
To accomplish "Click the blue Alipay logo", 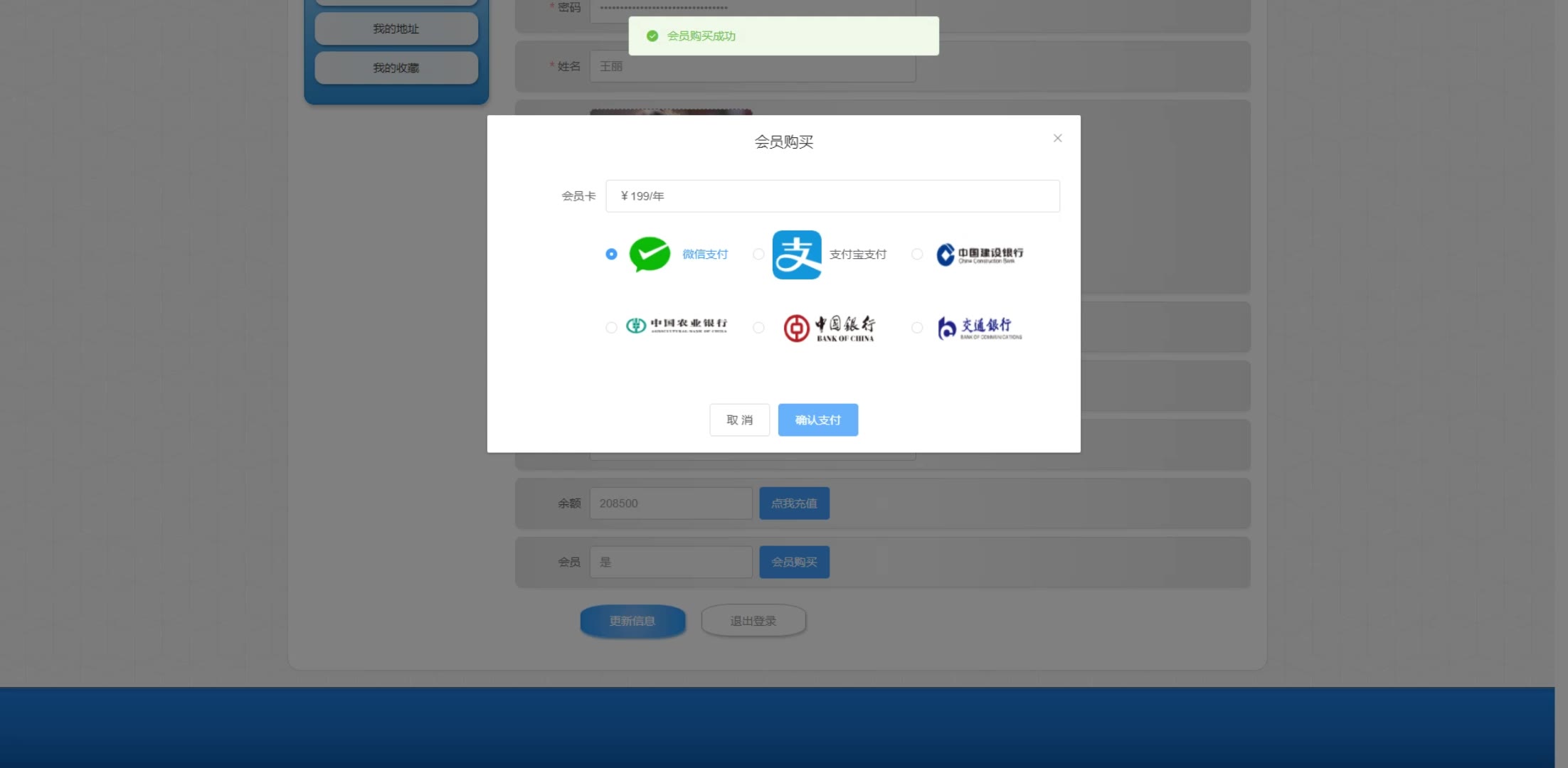I will (797, 255).
